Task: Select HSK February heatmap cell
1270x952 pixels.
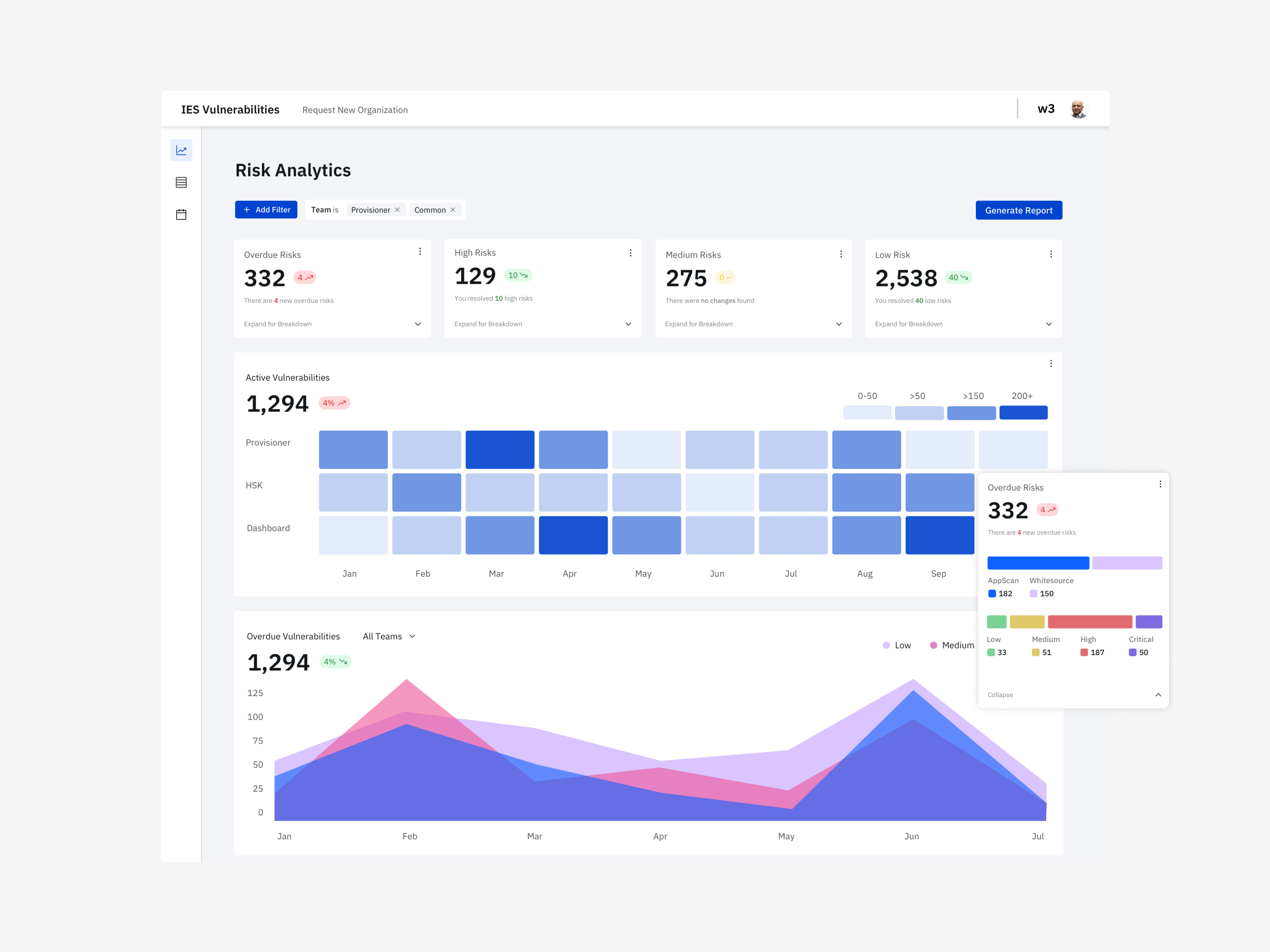Action: [427, 492]
